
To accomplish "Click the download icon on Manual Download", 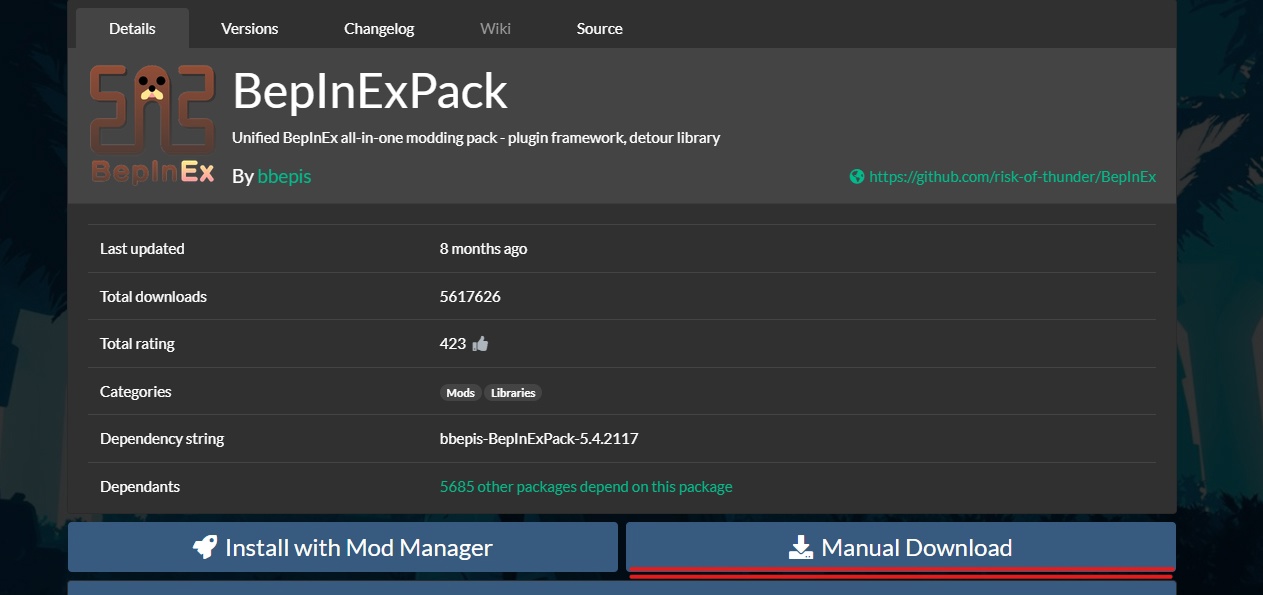I will pyautogui.click(x=801, y=547).
